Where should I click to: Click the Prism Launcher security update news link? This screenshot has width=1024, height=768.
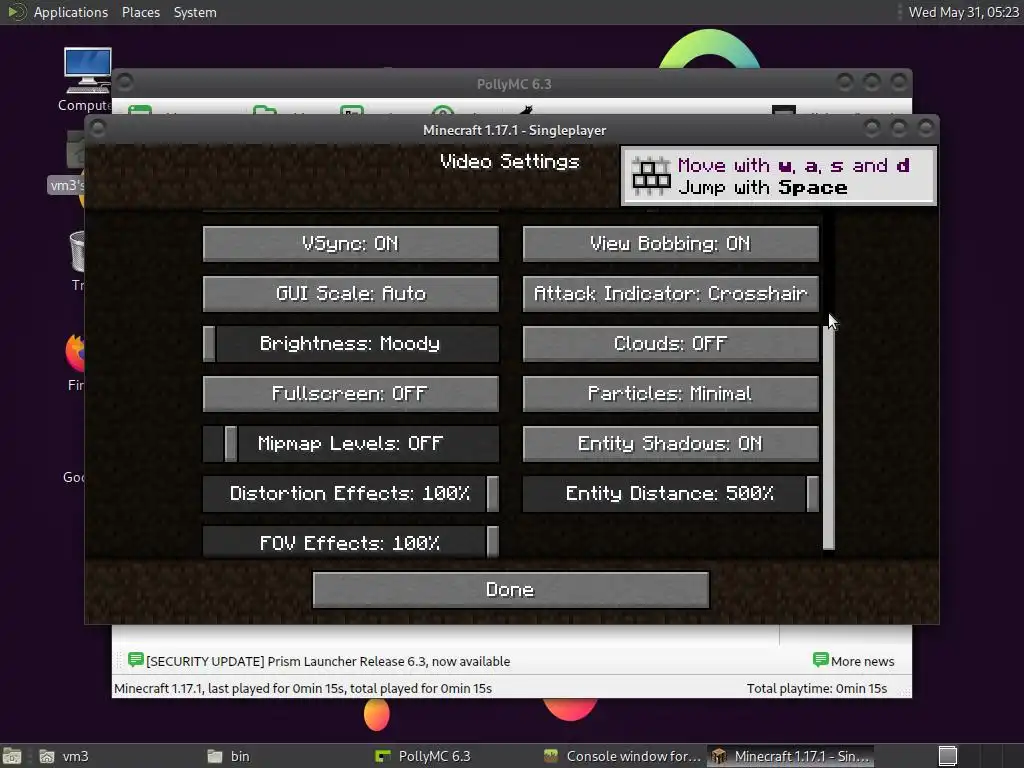[x=328, y=661]
